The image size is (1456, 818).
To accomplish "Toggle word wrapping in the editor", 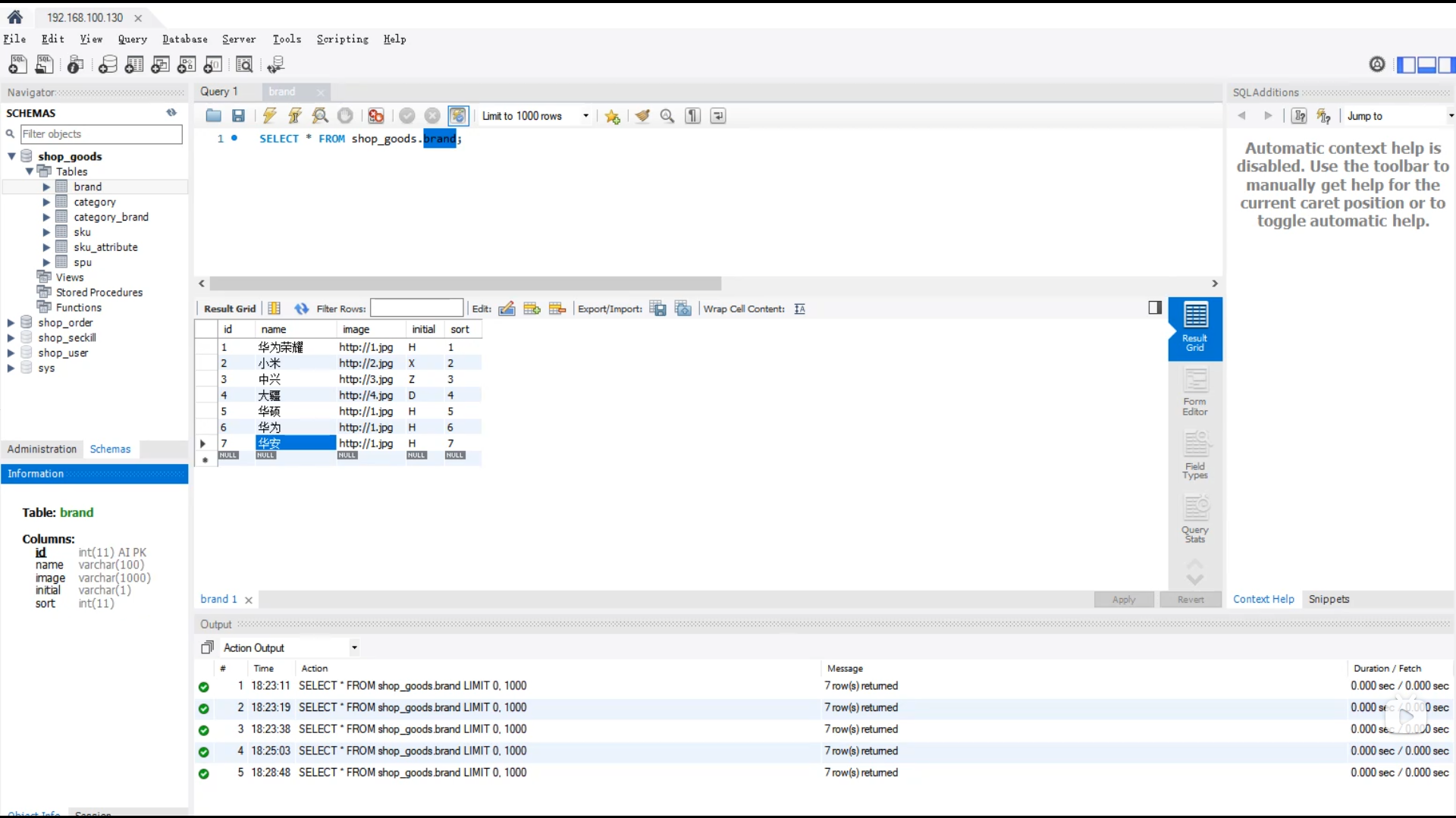I will 718,116.
